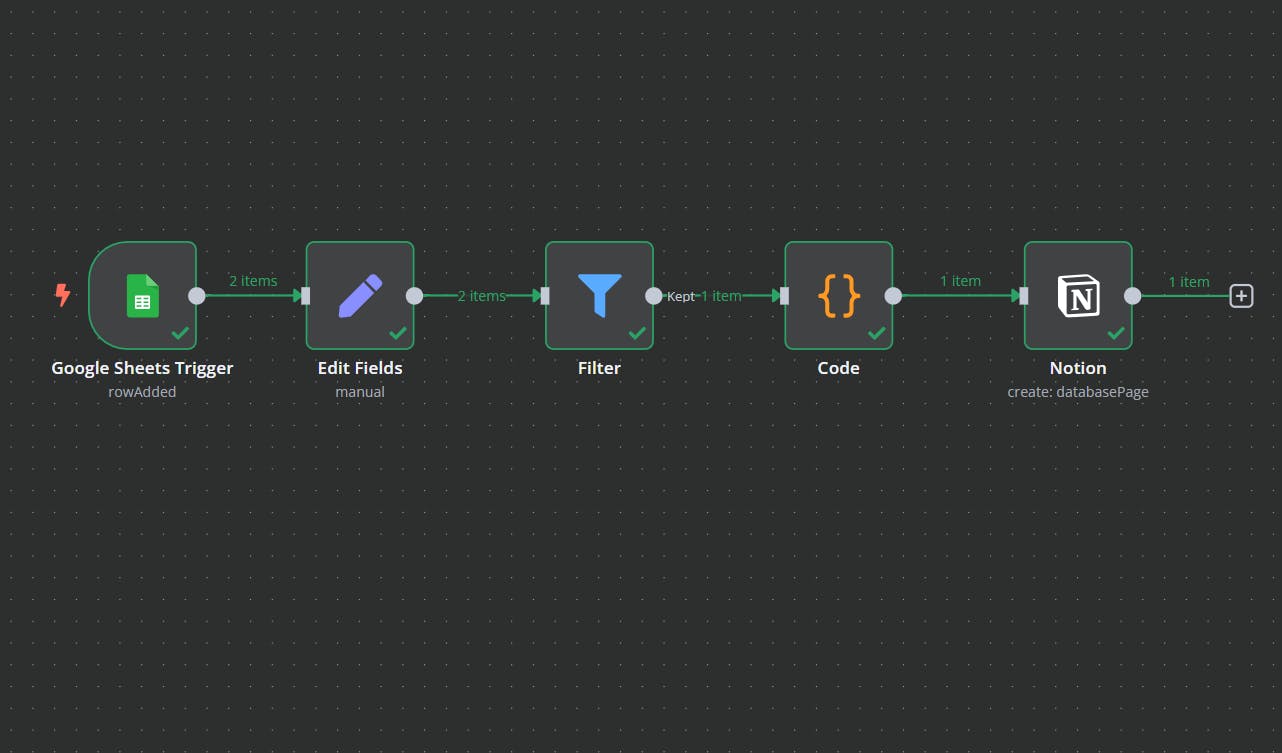Click the "Kept" output label on Filter
Image resolution: width=1282 pixels, height=753 pixels.
[681, 296]
